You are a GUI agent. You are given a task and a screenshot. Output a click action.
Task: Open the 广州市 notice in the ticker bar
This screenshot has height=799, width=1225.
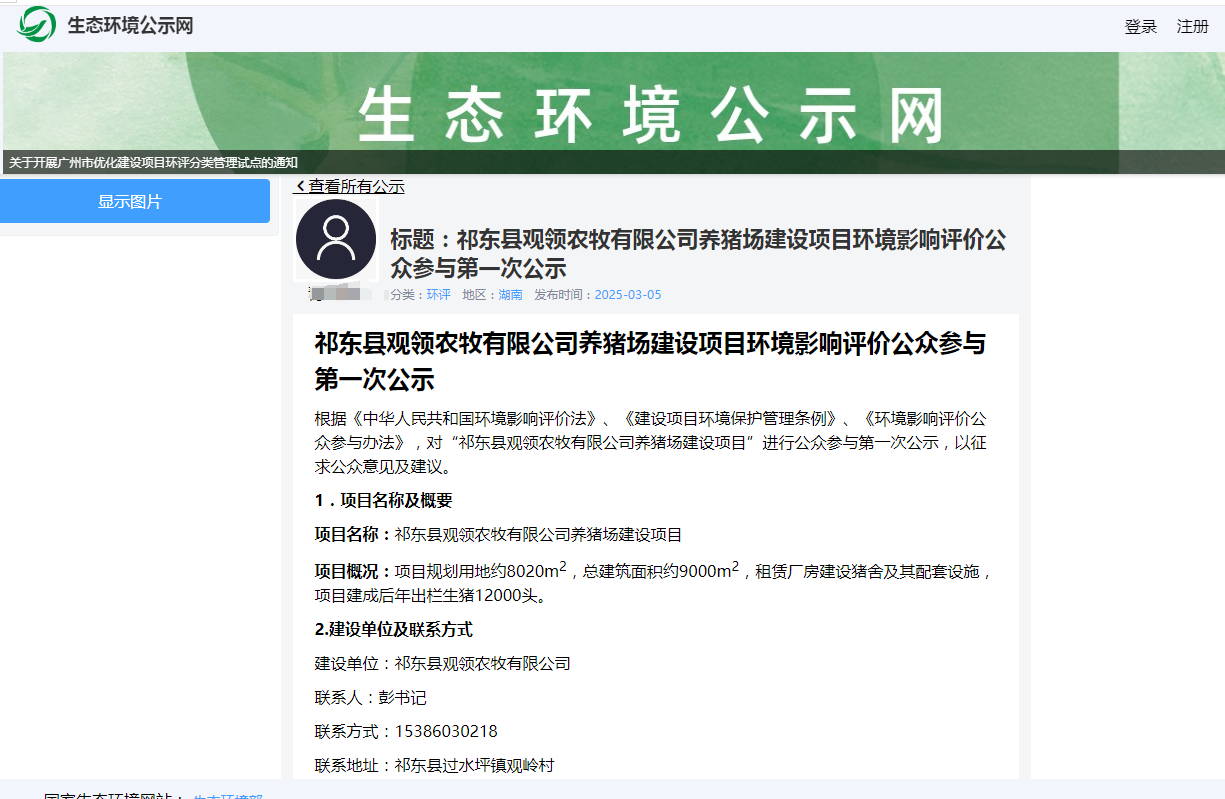154,163
